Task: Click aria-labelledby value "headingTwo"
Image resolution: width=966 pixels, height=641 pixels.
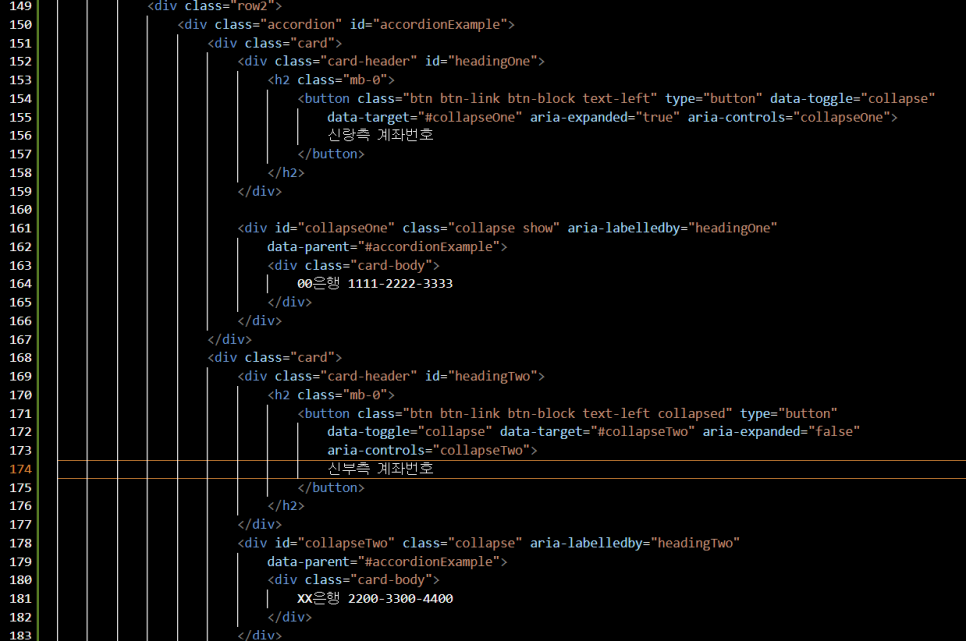Action: [695, 543]
